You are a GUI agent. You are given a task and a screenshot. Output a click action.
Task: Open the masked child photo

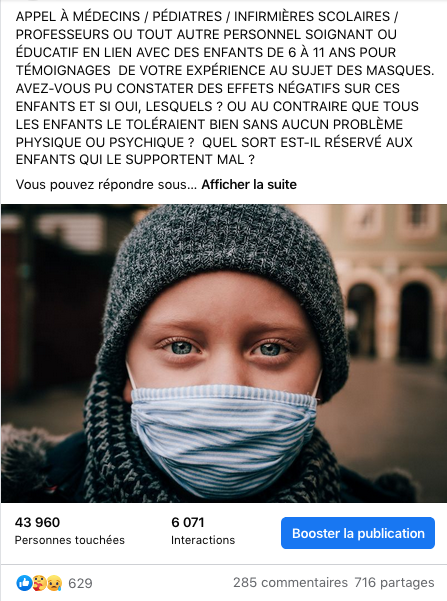(x=224, y=353)
